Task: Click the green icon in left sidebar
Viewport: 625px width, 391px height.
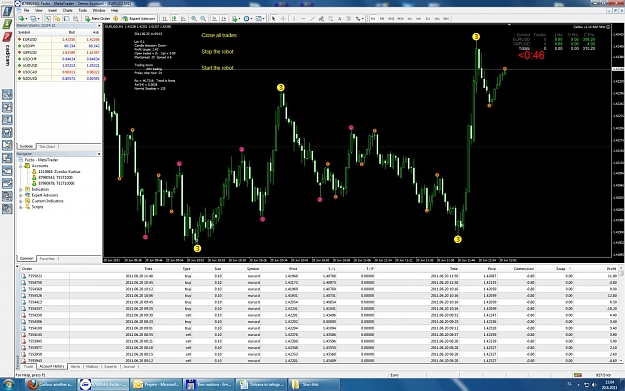Action: (x=7, y=24)
